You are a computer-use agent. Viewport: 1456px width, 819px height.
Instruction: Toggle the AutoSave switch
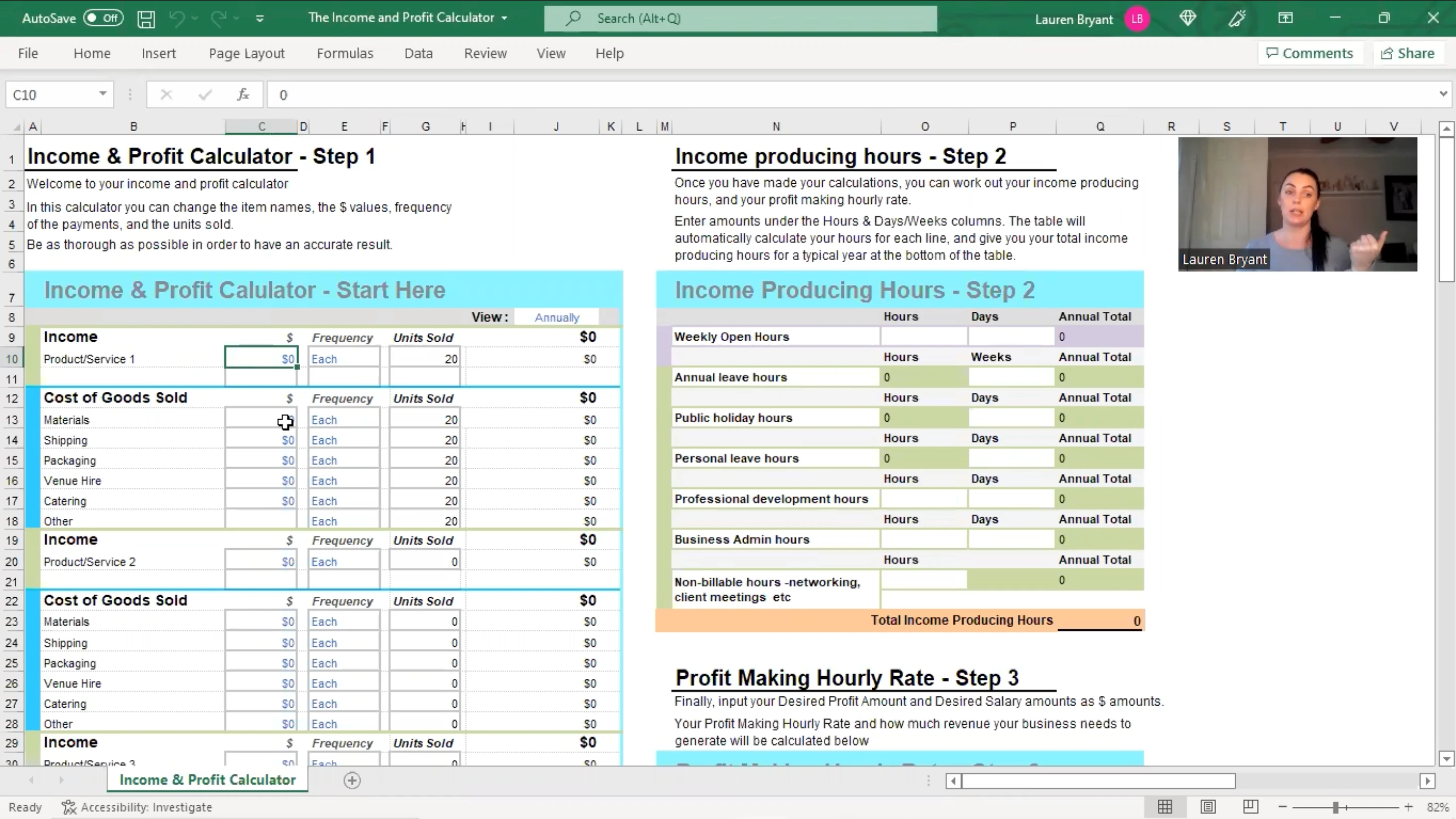103,18
